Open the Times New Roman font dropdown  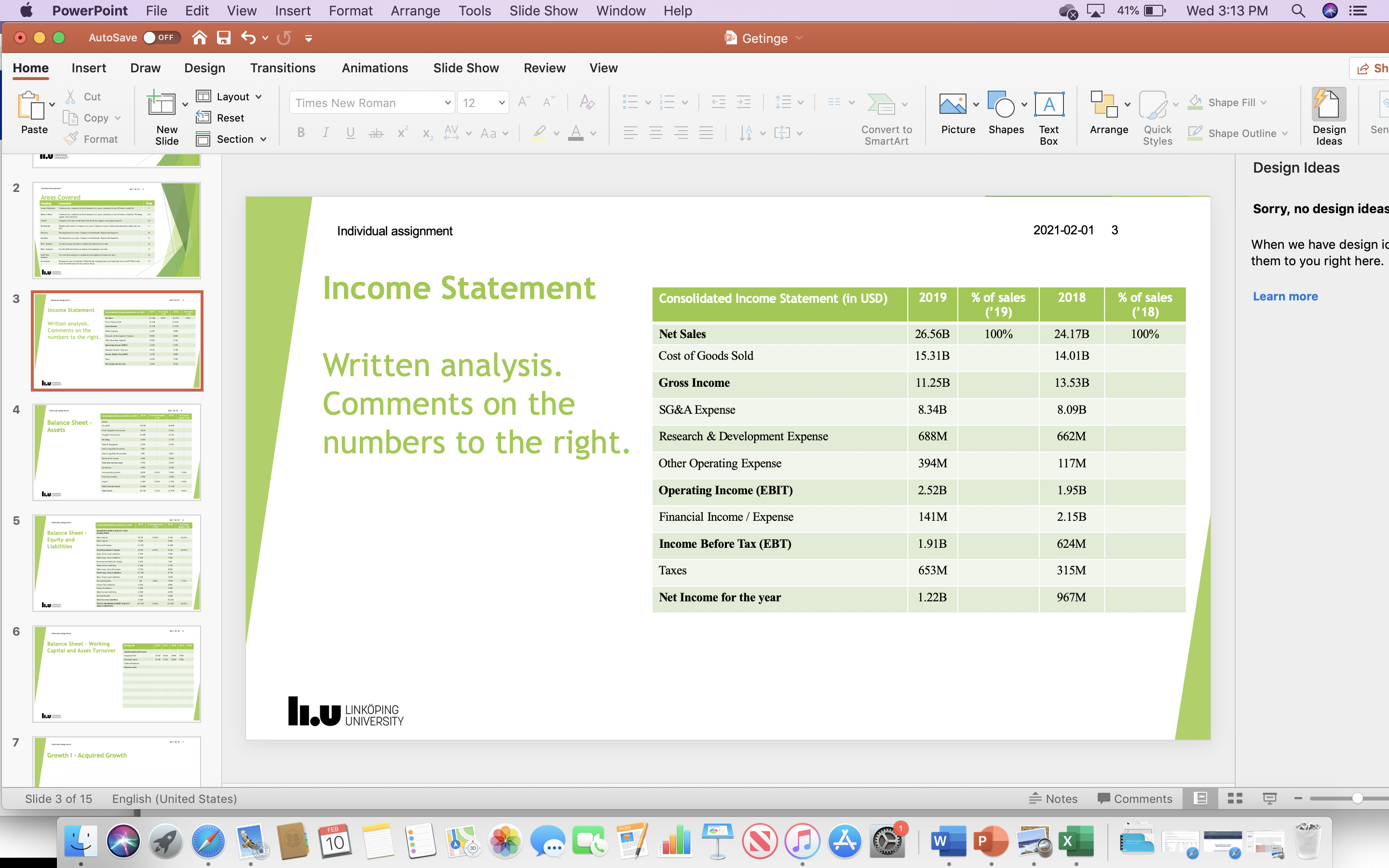[x=448, y=102]
